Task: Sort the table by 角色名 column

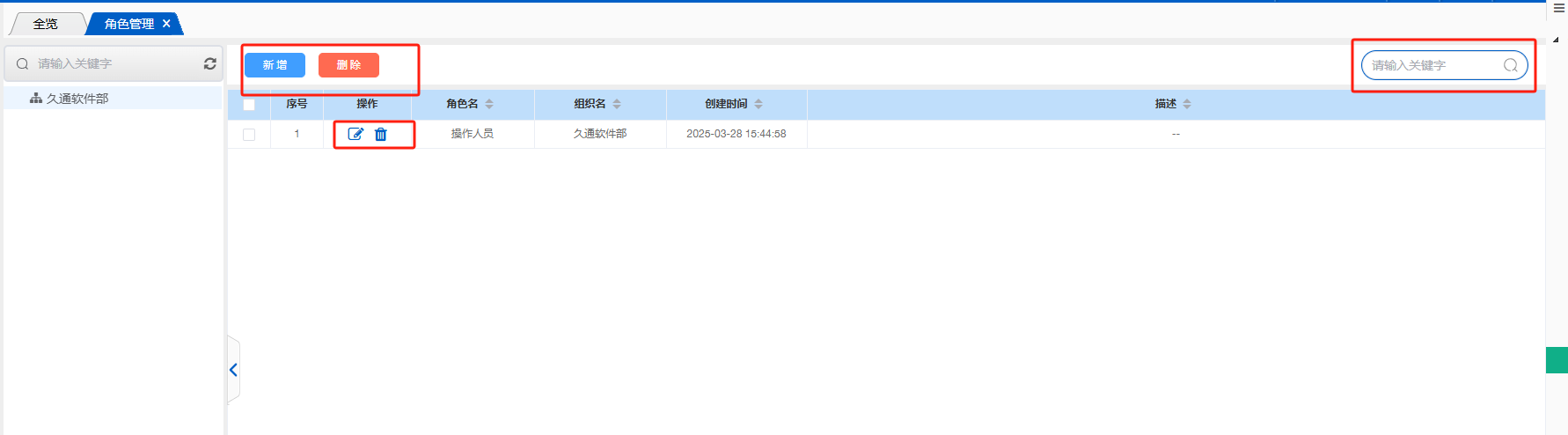Action: tap(489, 104)
